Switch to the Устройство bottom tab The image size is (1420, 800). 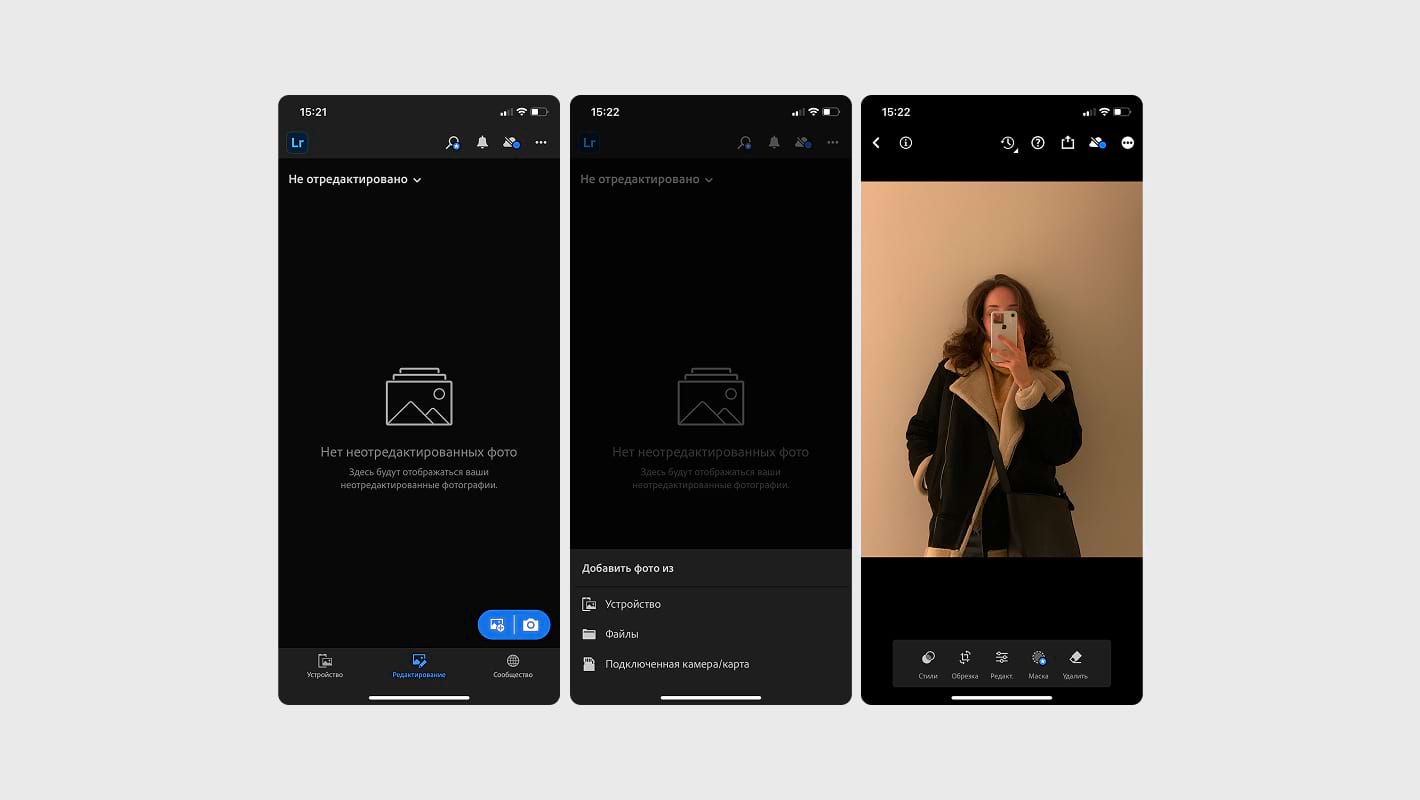click(x=325, y=666)
